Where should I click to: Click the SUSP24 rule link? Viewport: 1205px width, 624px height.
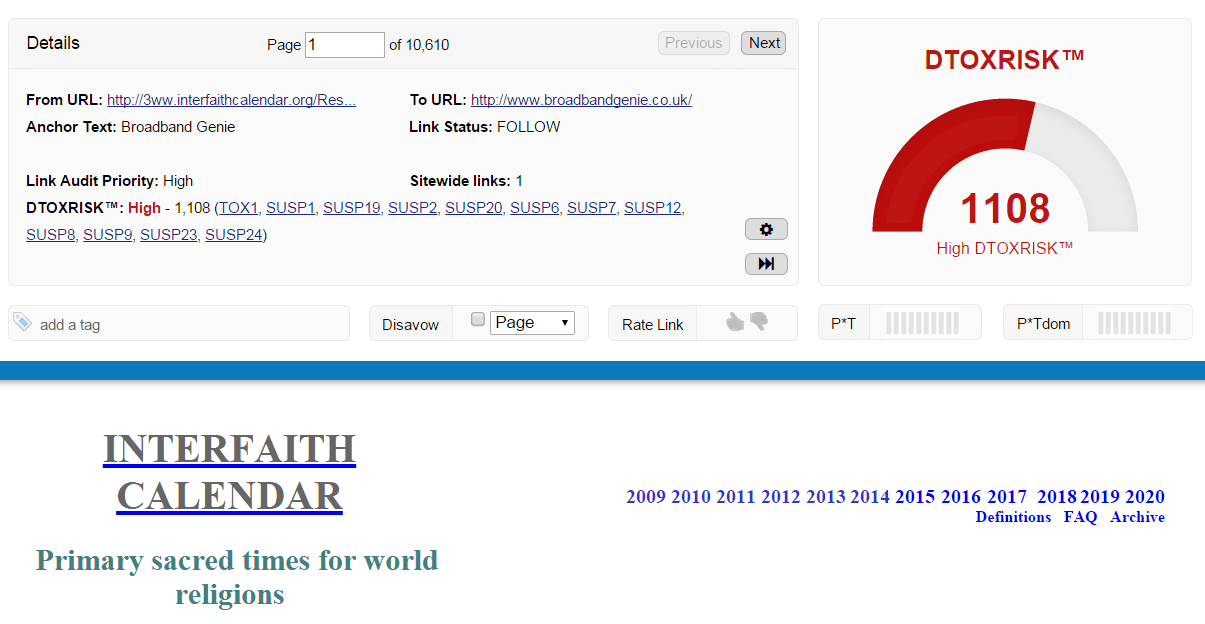233,235
